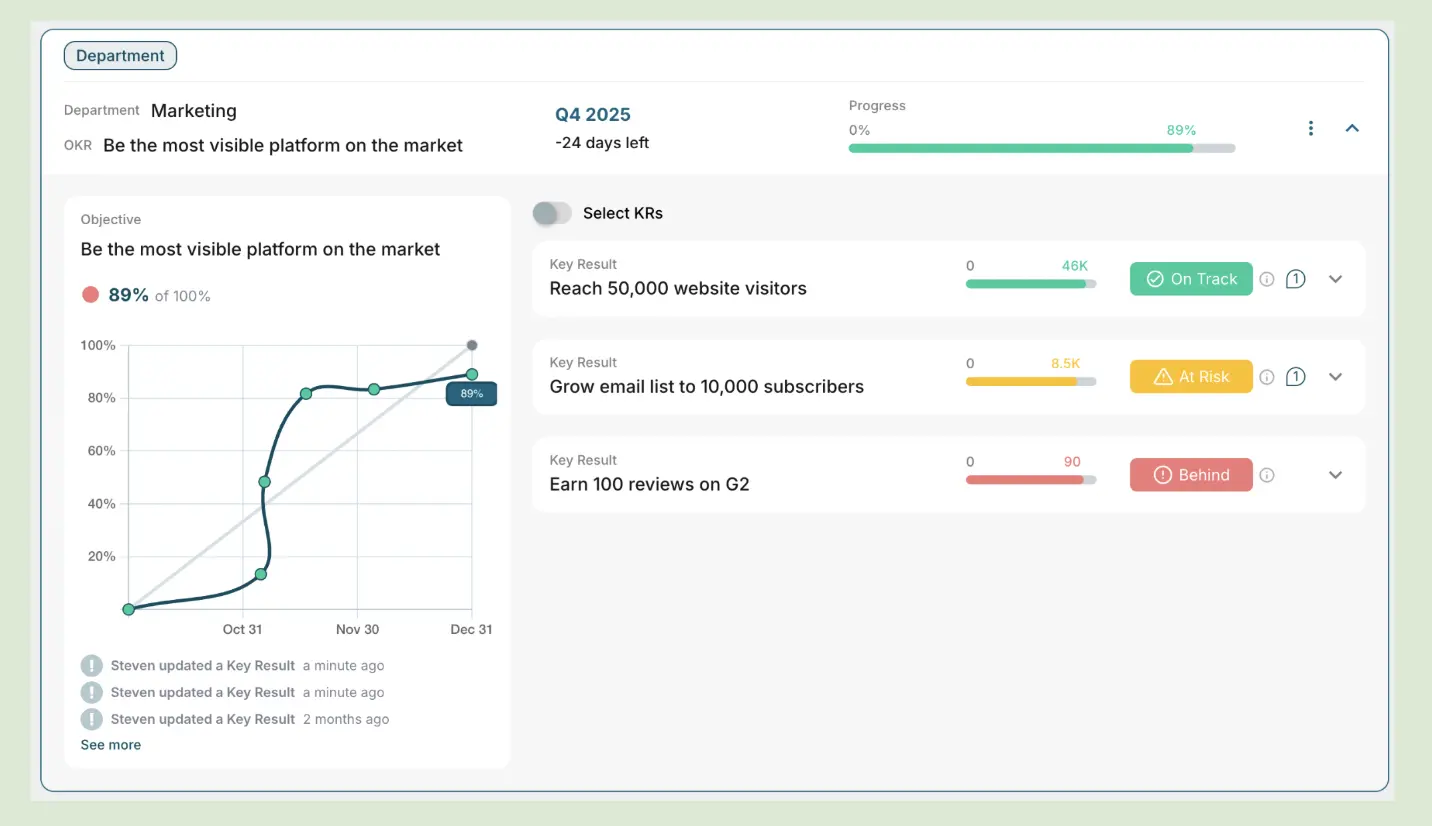Open comments badge on Grow email list KR

click(x=1295, y=377)
